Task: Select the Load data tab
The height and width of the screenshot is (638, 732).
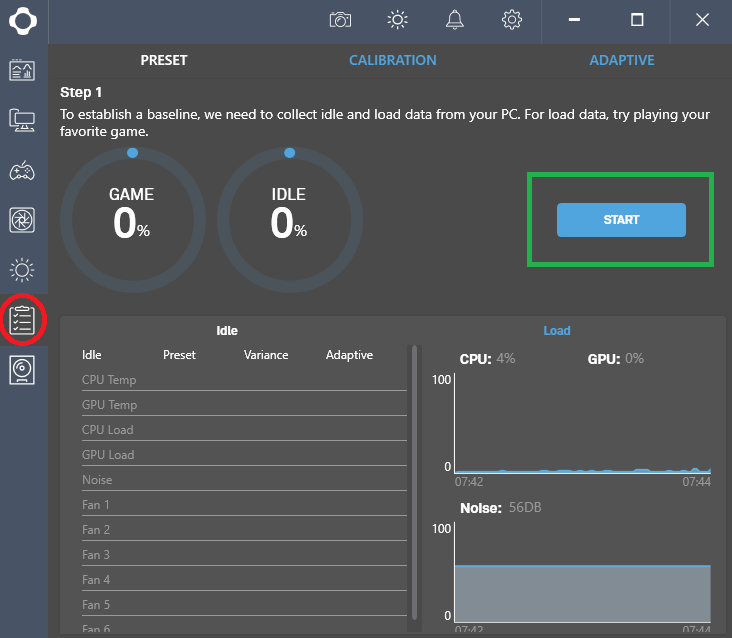Action: (x=556, y=331)
